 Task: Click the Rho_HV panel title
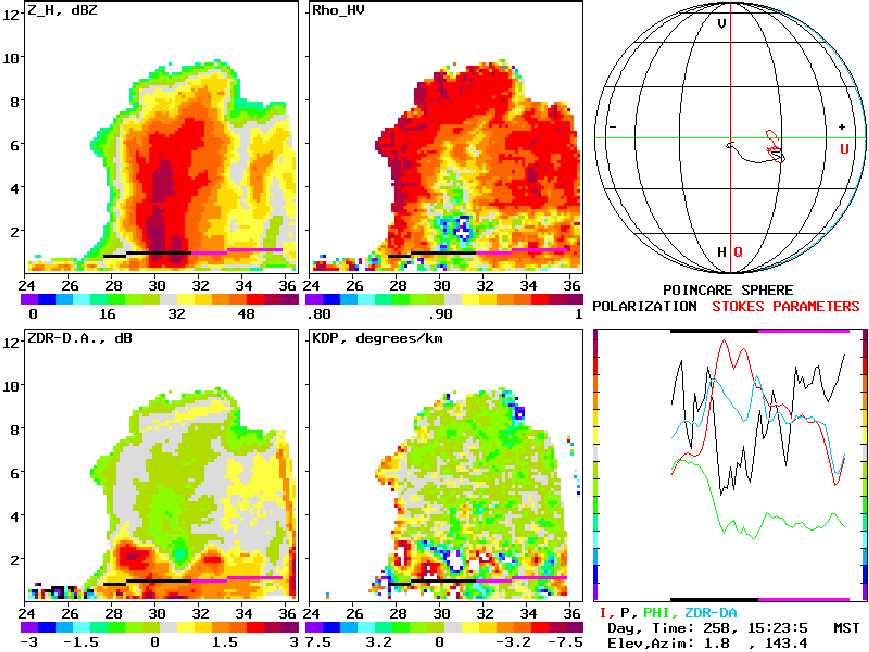338,11
